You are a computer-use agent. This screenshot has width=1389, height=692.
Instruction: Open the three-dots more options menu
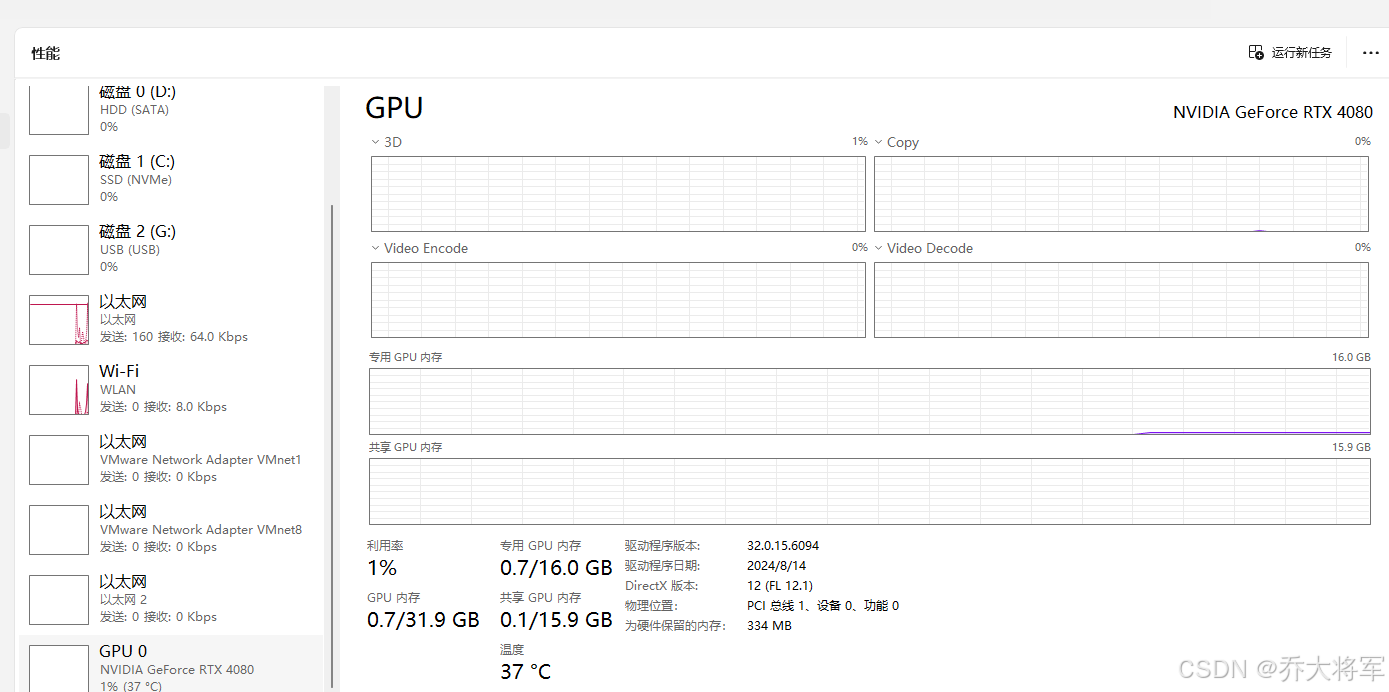[1370, 53]
